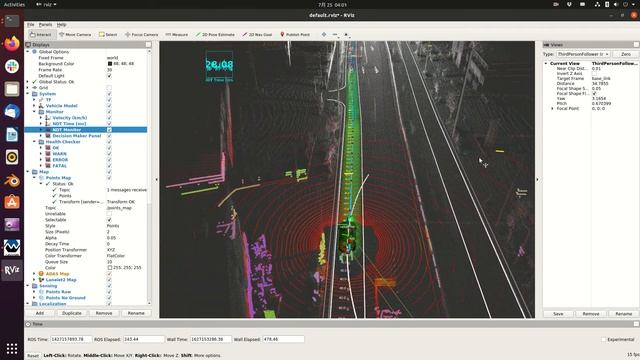Expand the ADAS Map entry

35,274
